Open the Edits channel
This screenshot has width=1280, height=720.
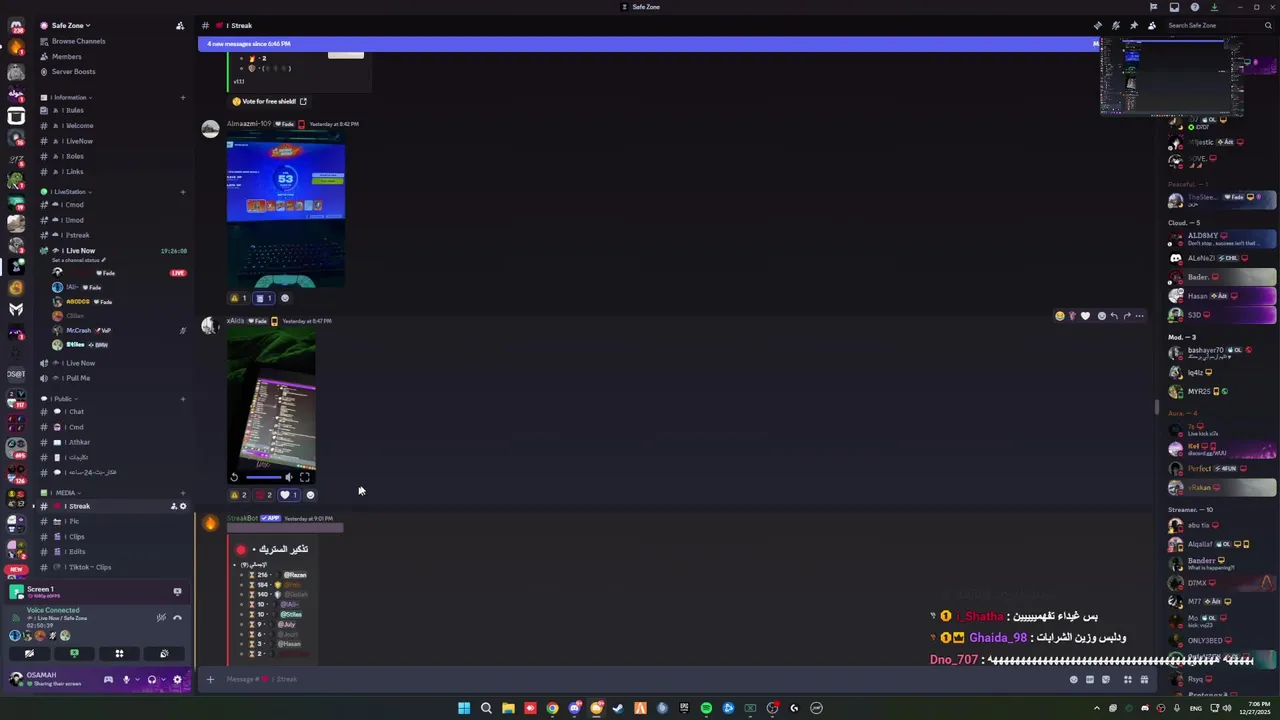click(75, 552)
